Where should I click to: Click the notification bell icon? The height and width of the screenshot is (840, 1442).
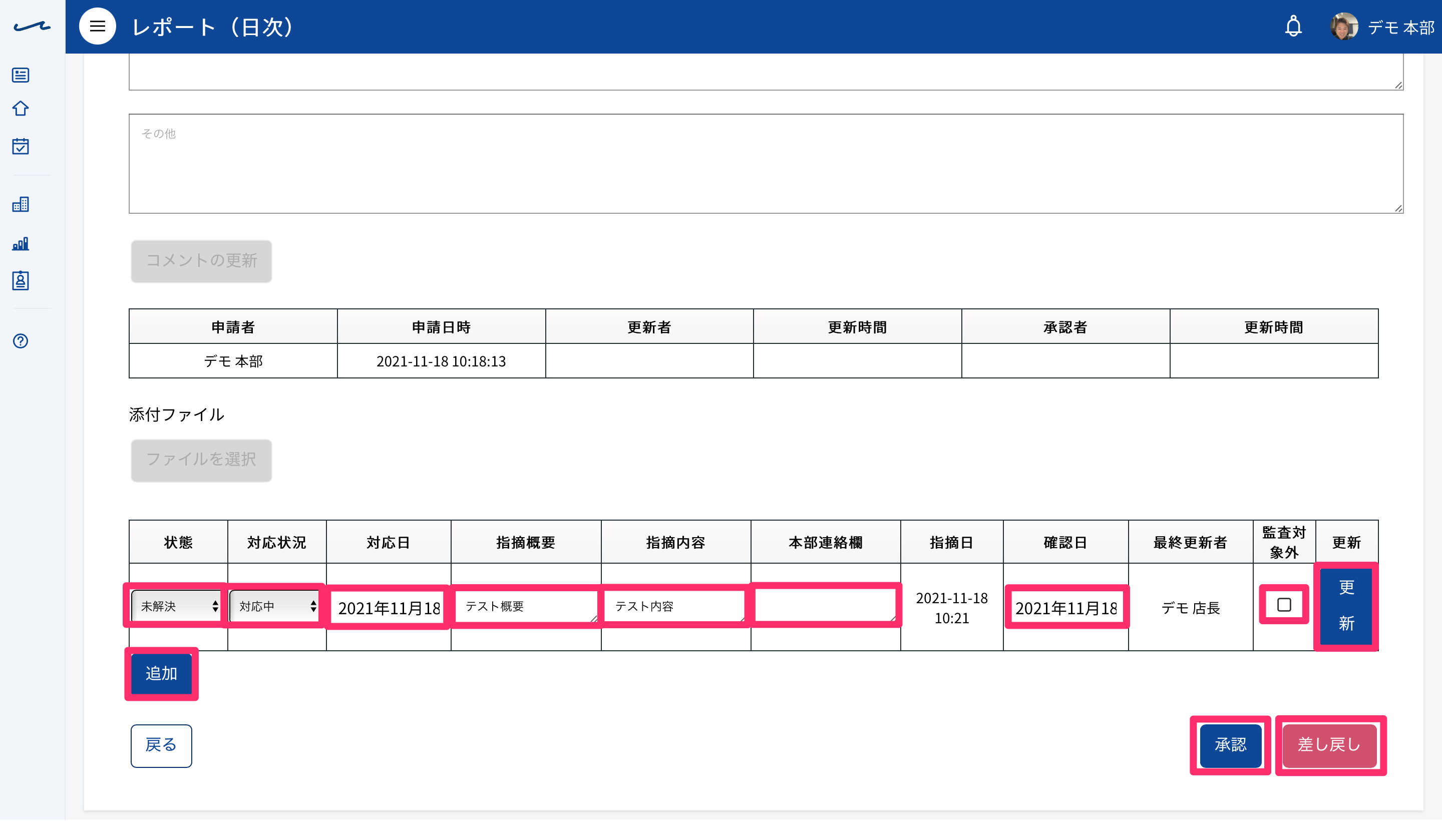point(1293,27)
